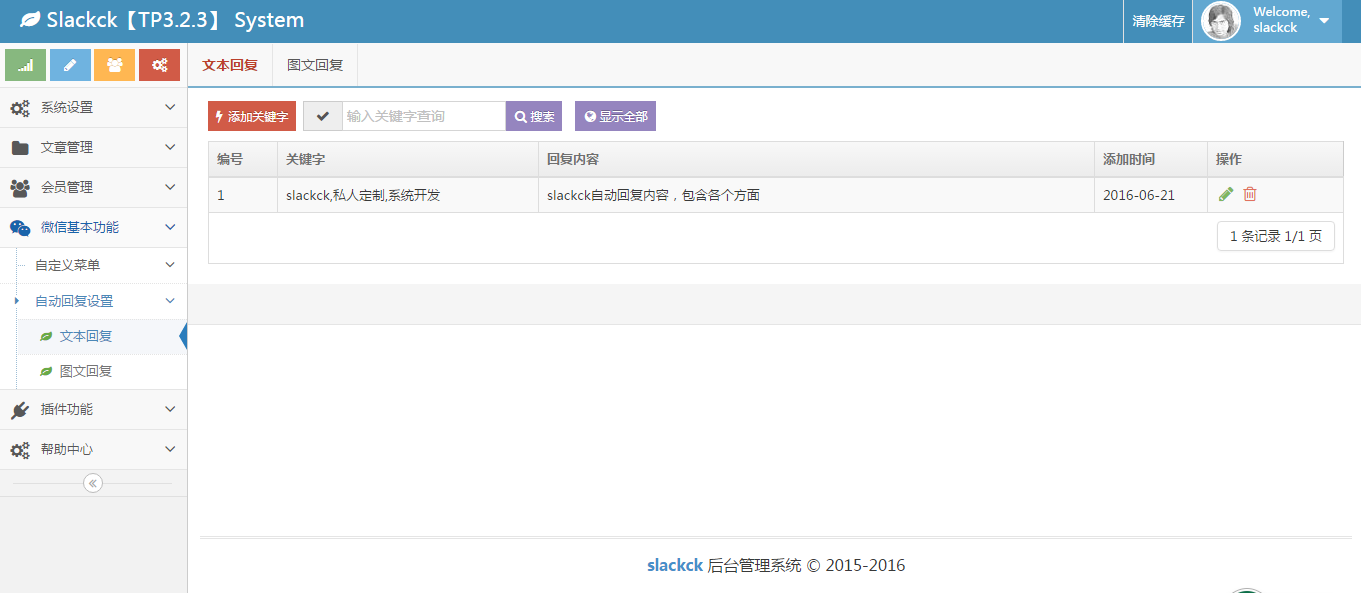Switch to the 图文回复 tab
Image resolution: width=1361 pixels, height=593 pixels.
[x=315, y=65]
